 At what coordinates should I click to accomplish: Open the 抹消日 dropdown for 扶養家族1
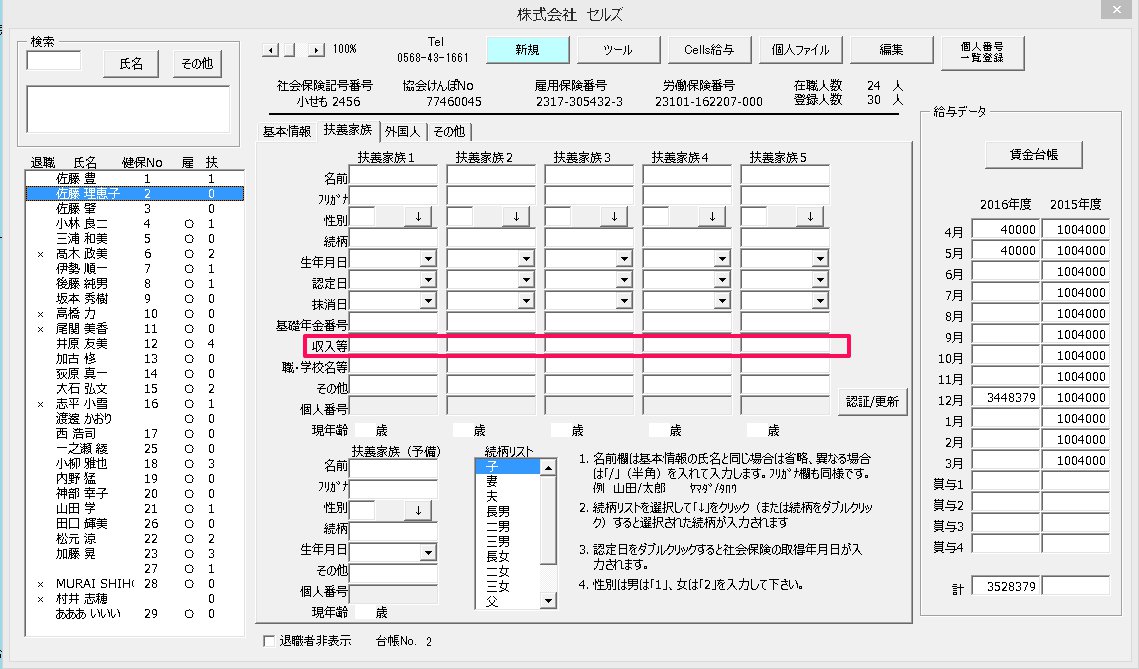(429, 301)
